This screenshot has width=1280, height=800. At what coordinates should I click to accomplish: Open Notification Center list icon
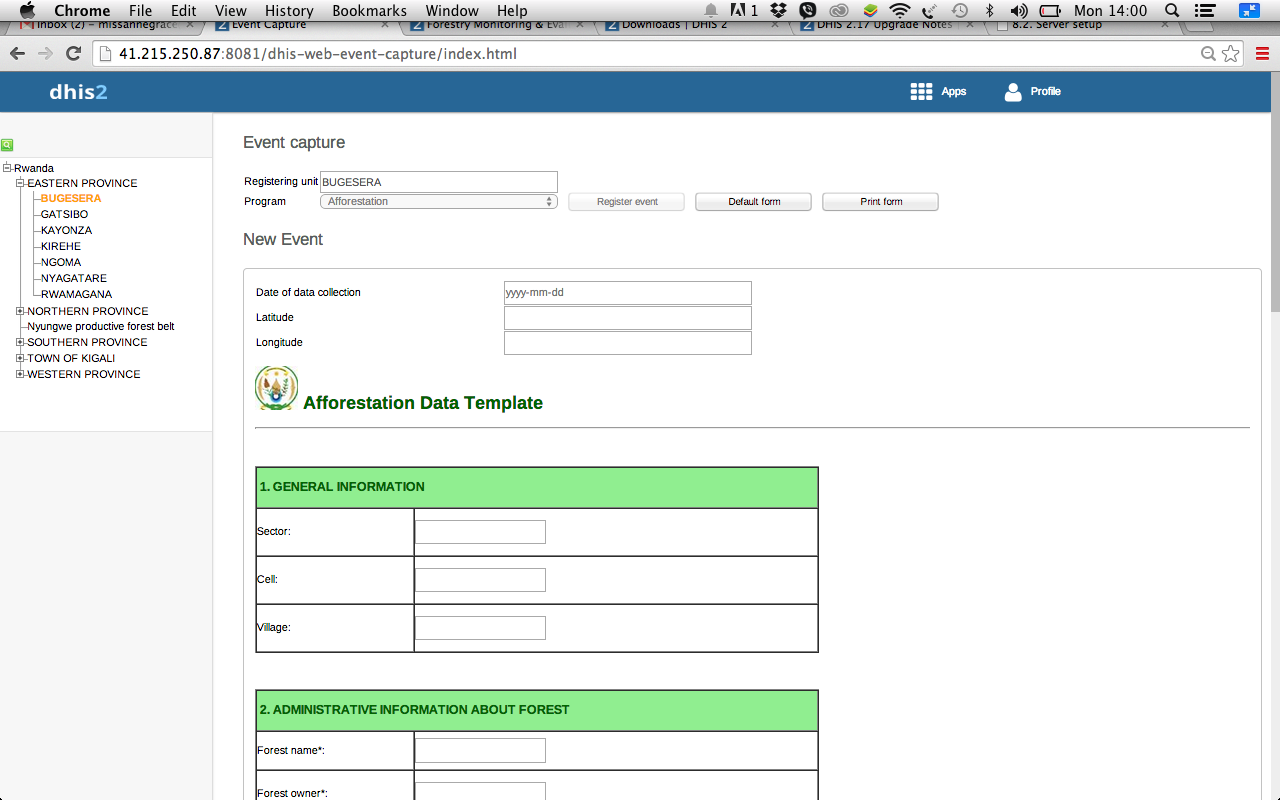point(1205,11)
